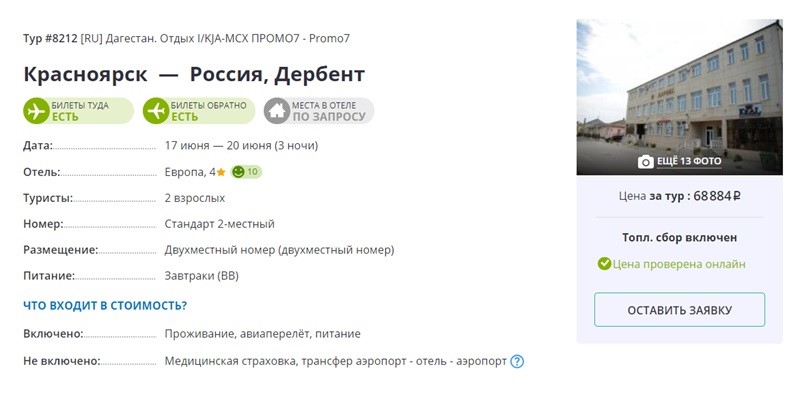
Task: Click the green smiley rating badge
Action: click(x=246, y=172)
